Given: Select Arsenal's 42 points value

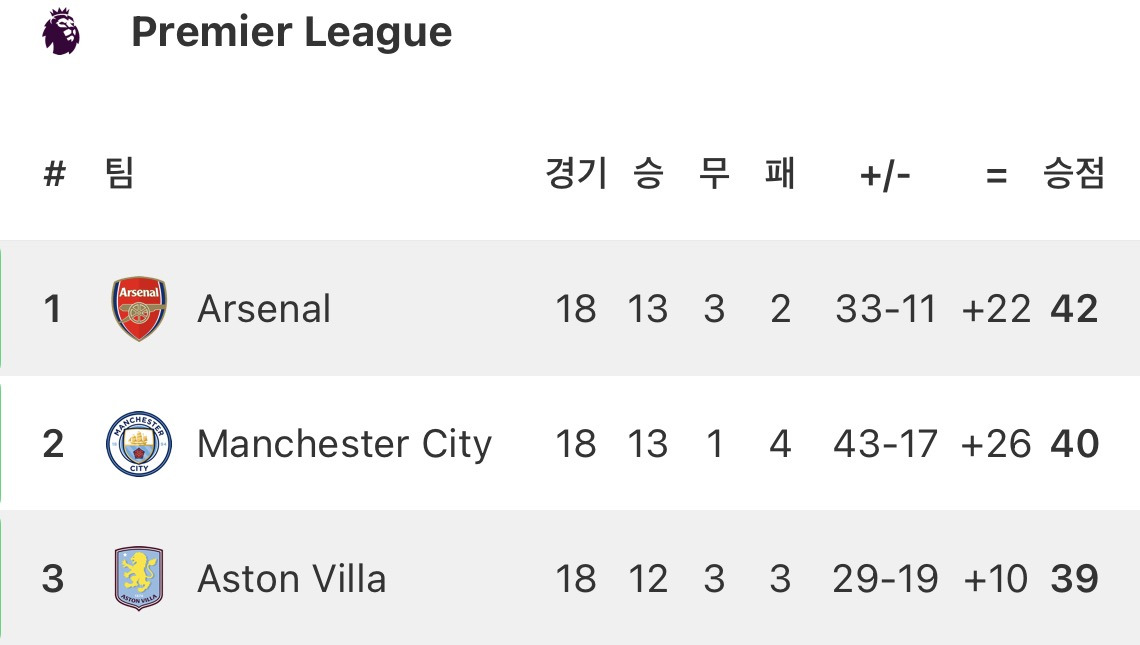Looking at the screenshot, I should [x=1074, y=309].
